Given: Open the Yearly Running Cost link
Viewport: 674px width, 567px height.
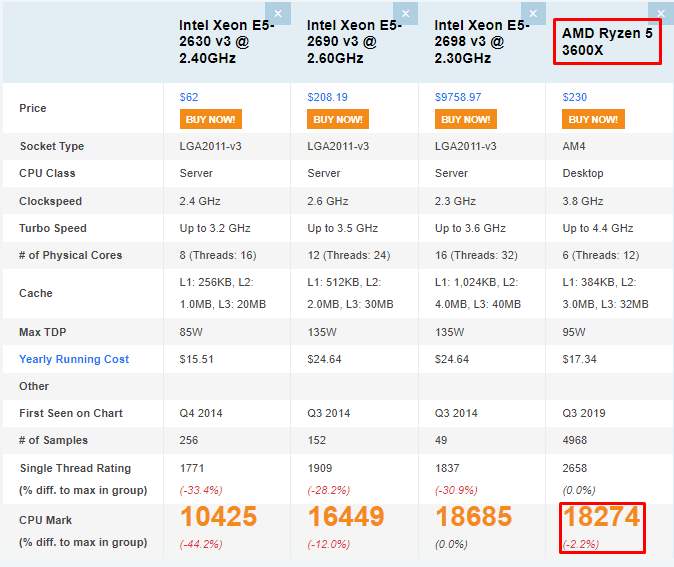Looking at the screenshot, I should pyautogui.click(x=74, y=359).
